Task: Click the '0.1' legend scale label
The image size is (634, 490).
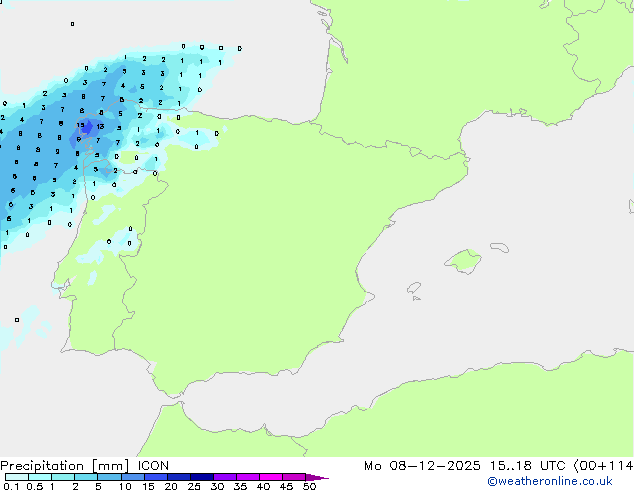Action: click(11, 486)
